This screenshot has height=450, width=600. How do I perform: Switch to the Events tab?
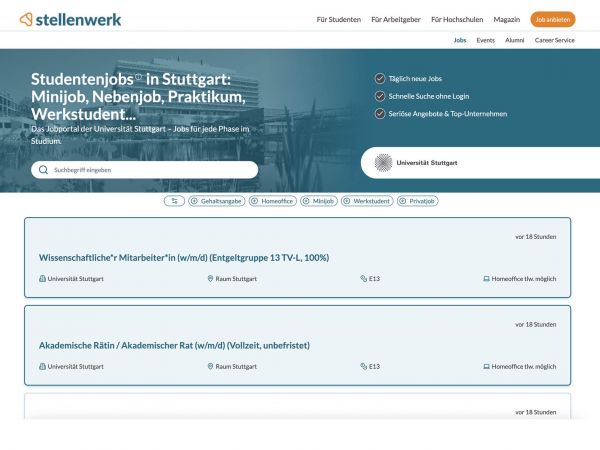[x=486, y=40]
